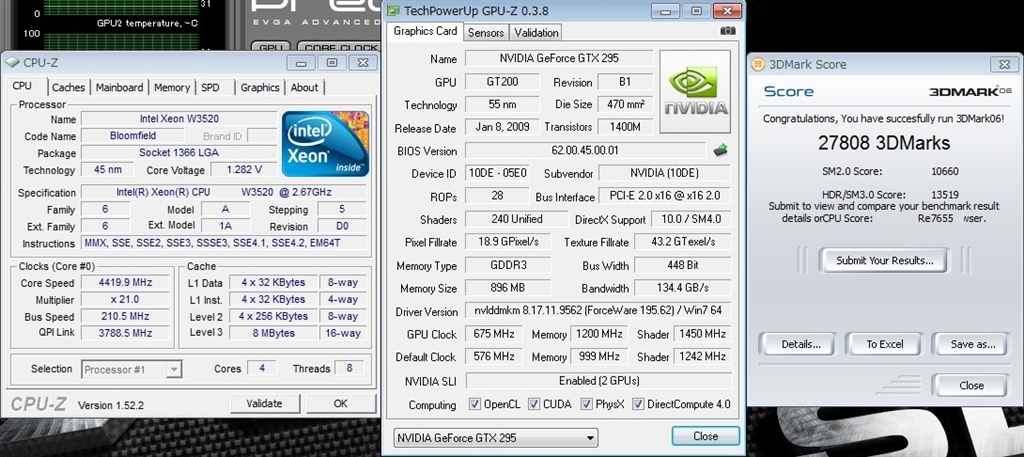Click the Driver Version field in GPU-Z

coord(598,311)
